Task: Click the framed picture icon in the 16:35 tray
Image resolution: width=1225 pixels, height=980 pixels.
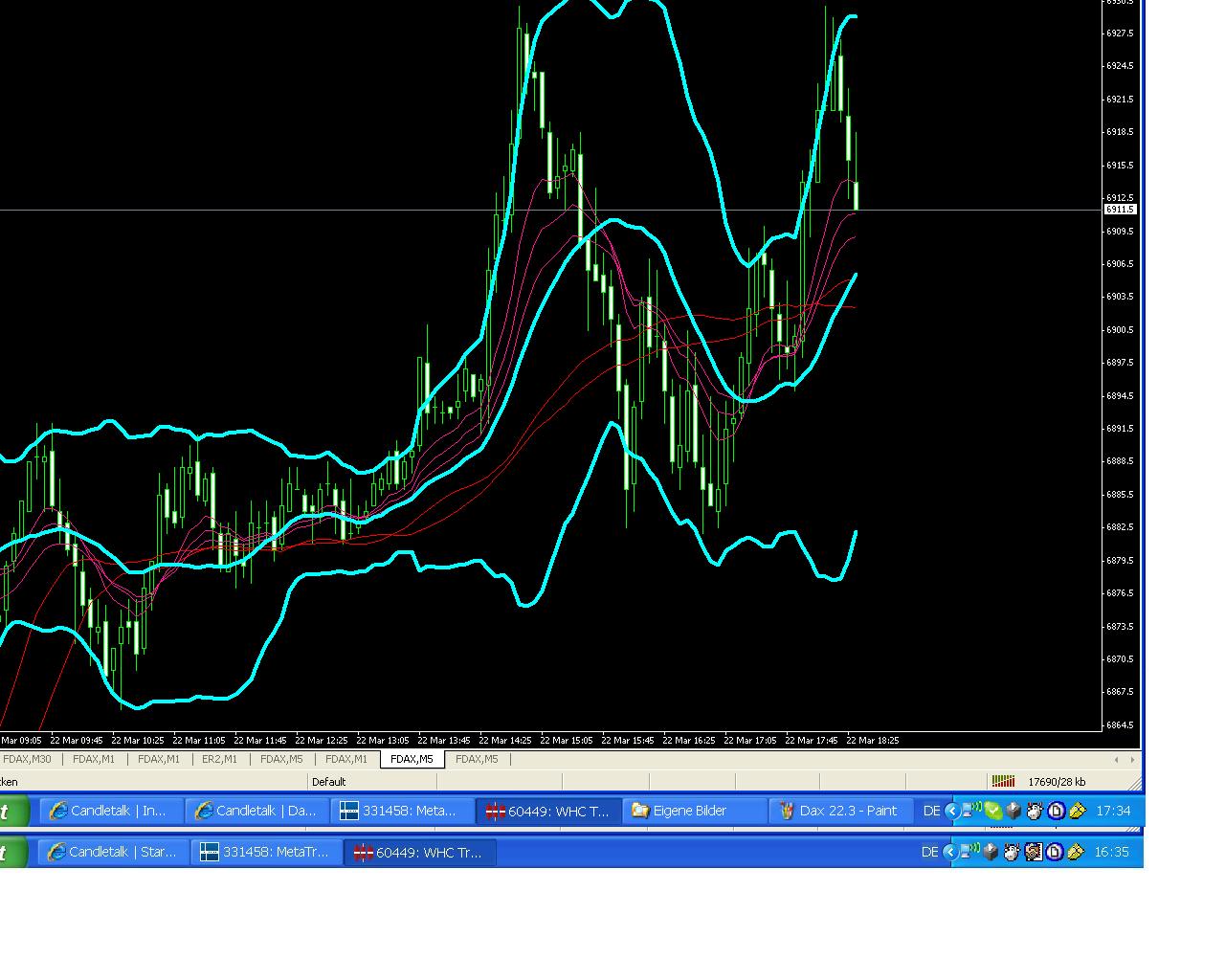Action: coord(1034,852)
